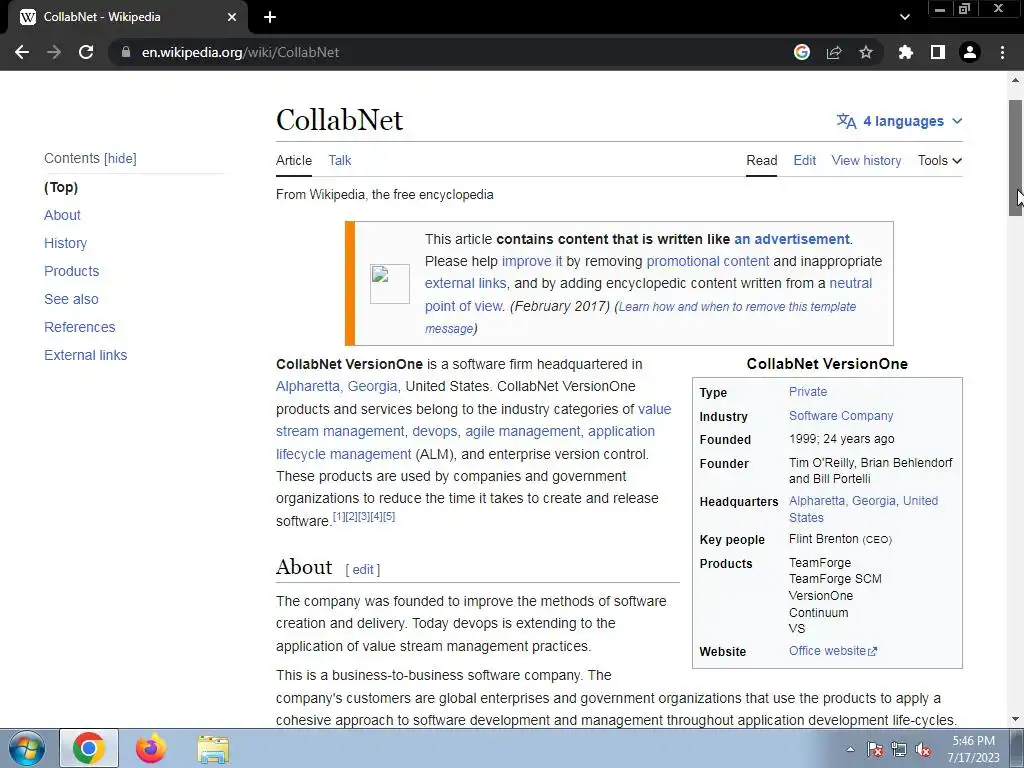Open the Edit tab
This screenshot has width=1024, height=768.
pyautogui.click(x=805, y=161)
